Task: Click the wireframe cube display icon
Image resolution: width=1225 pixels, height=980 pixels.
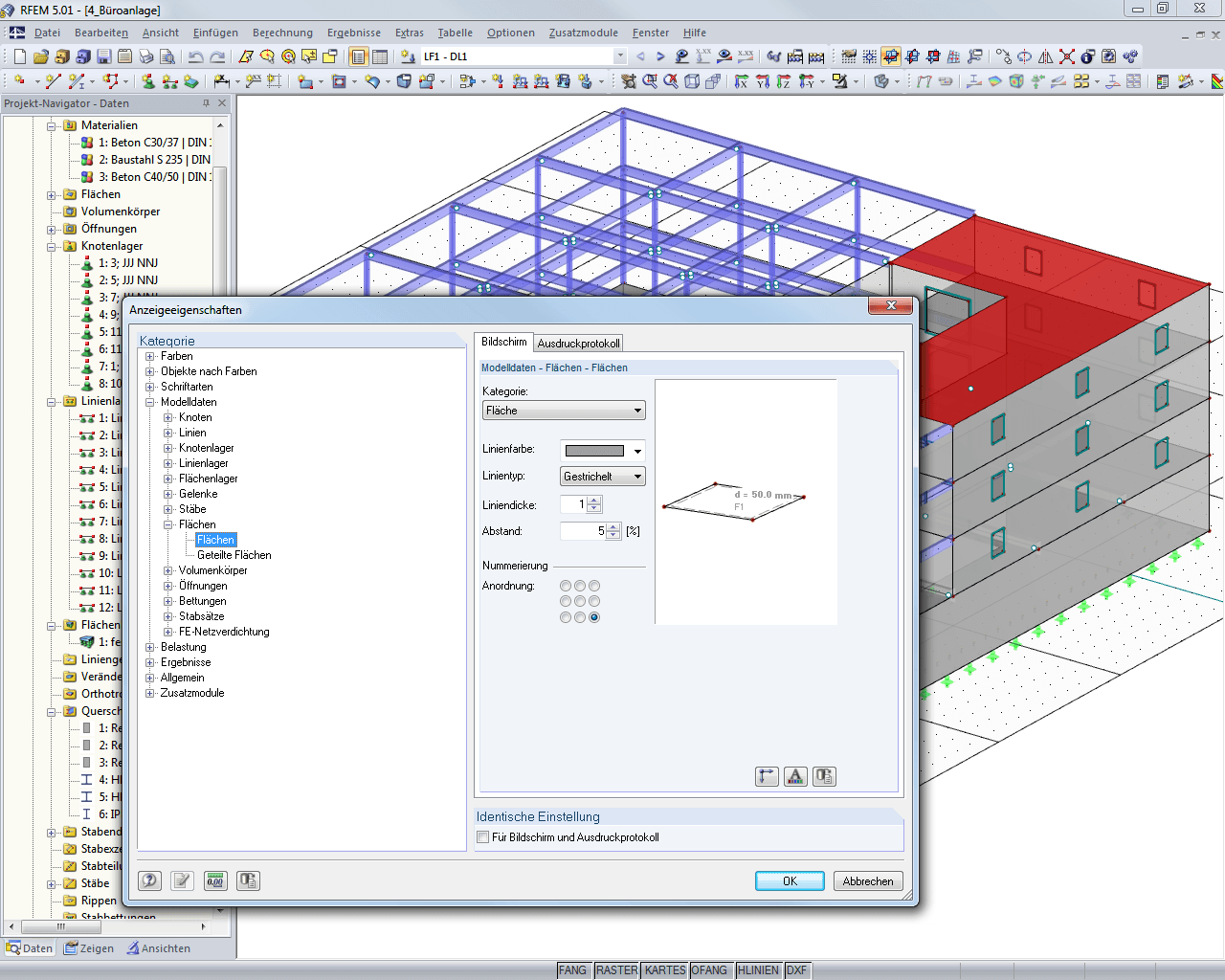Action: click(692, 81)
